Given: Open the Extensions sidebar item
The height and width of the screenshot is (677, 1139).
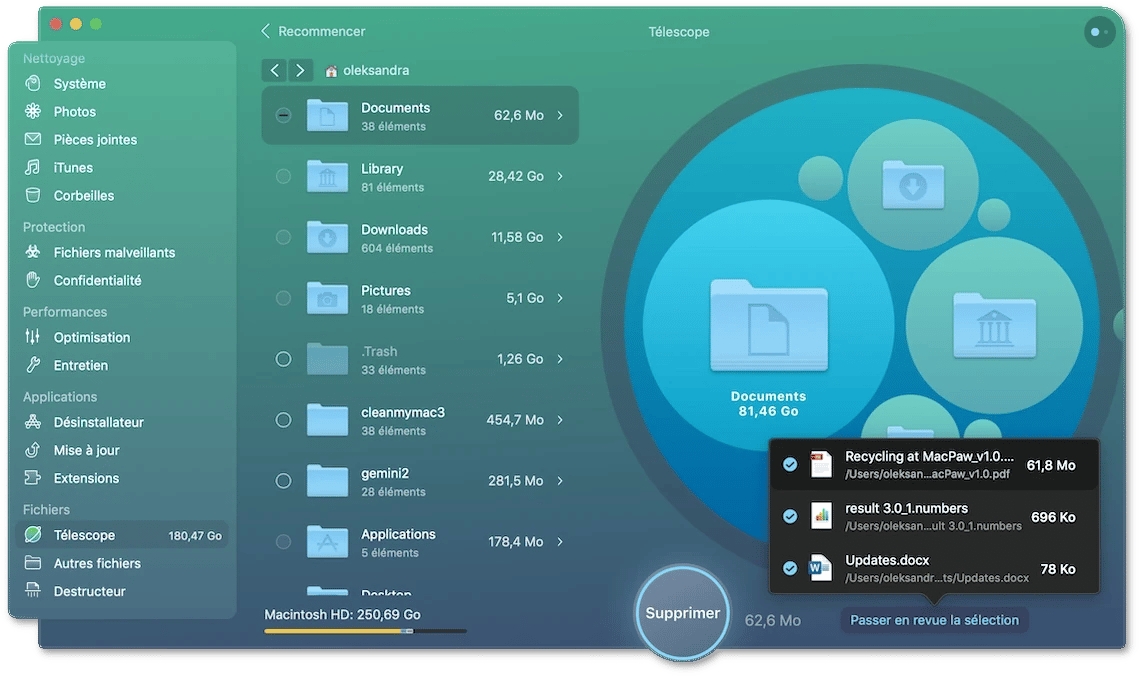Looking at the screenshot, I should (122, 477).
